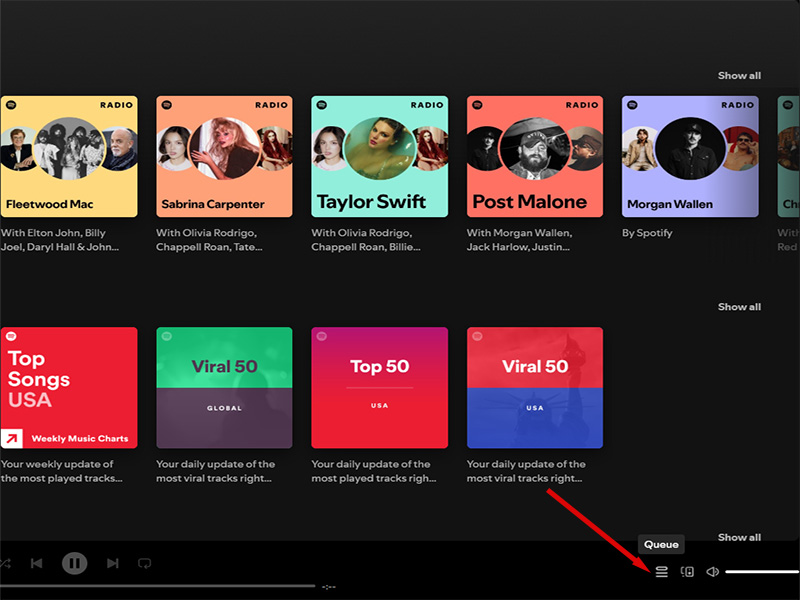Viewport: 800px width, 600px height.
Task: Skip to the previous track
Action: point(37,563)
